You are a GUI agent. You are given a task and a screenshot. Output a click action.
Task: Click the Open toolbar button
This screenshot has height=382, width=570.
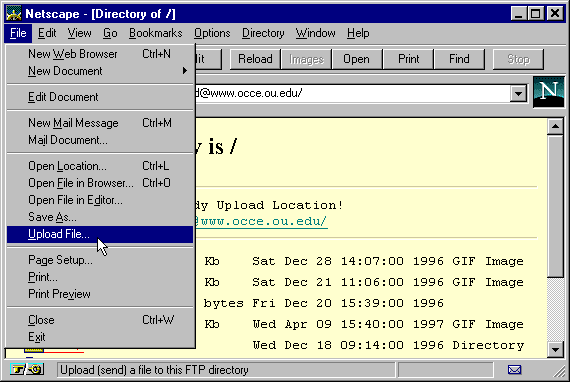point(357,59)
